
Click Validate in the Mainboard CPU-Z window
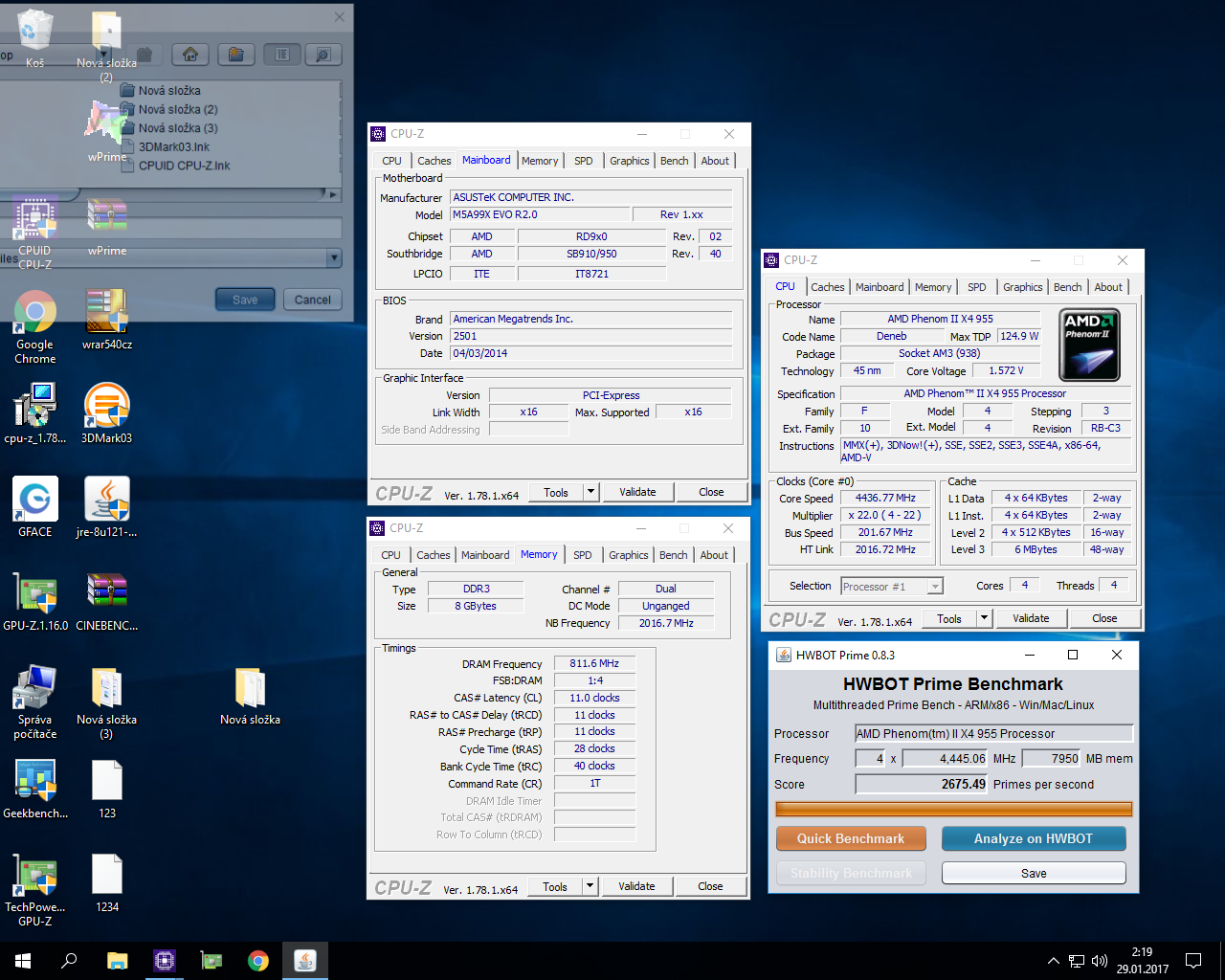pos(637,492)
